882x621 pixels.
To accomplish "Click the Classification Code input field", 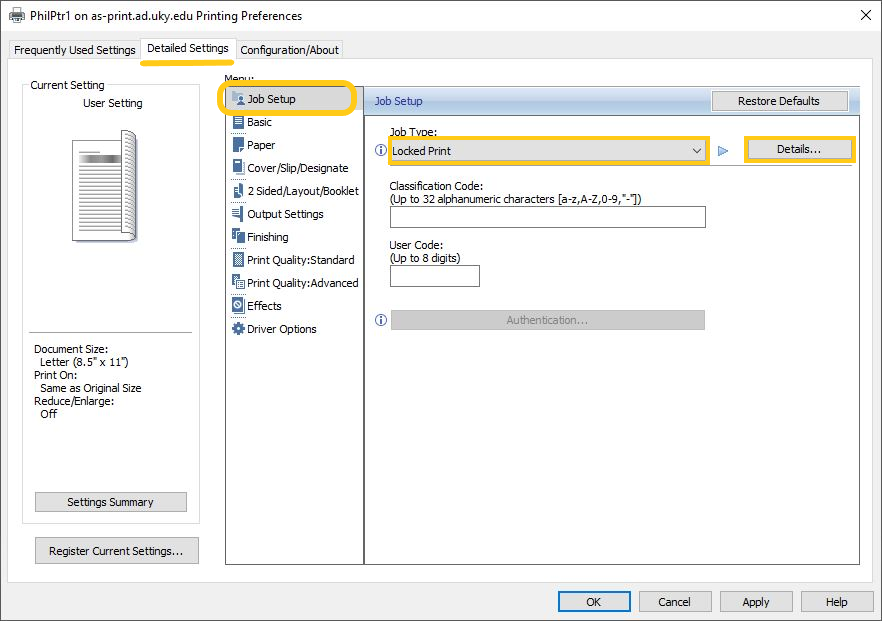I will 548,217.
